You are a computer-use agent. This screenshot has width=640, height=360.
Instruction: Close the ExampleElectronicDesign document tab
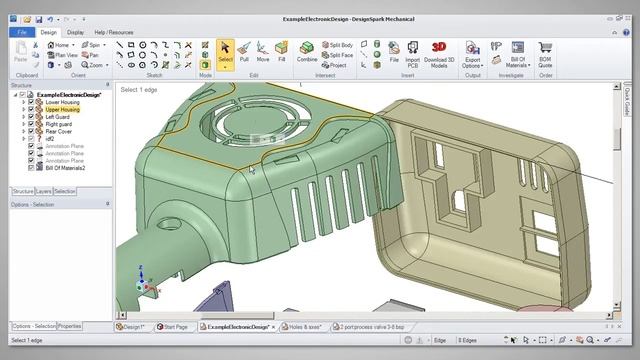point(273,327)
